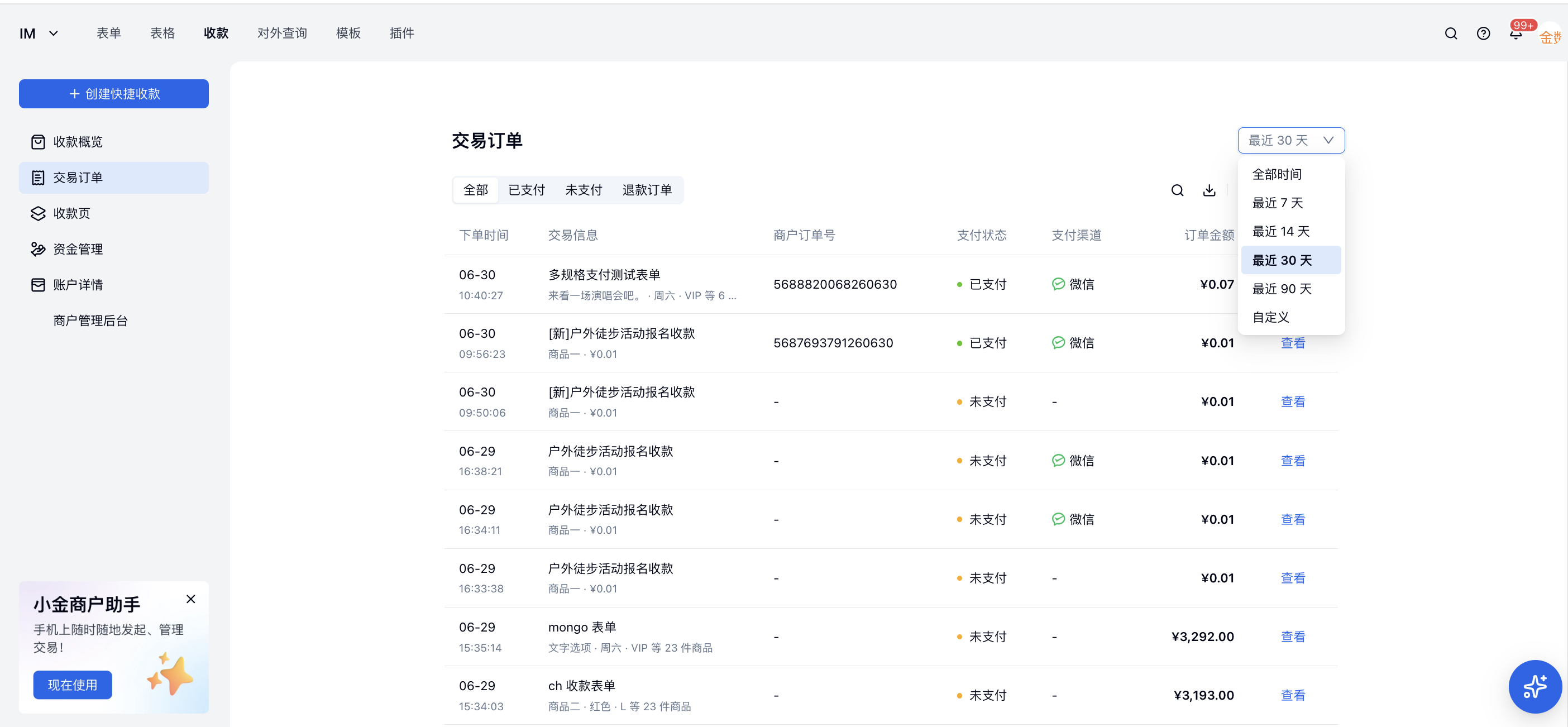Open the 收款 top navigation tab
The width and height of the screenshot is (1568, 727).
pos(216,34)
